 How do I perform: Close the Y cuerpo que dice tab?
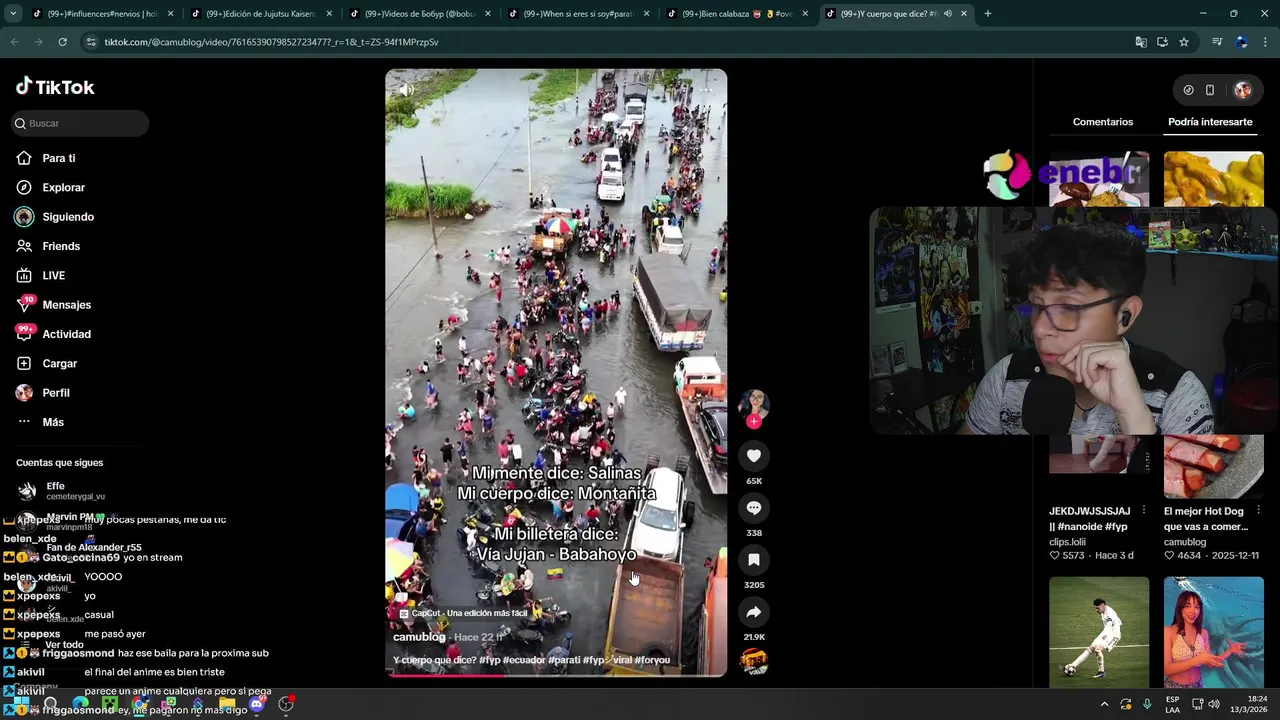(964, 14)
